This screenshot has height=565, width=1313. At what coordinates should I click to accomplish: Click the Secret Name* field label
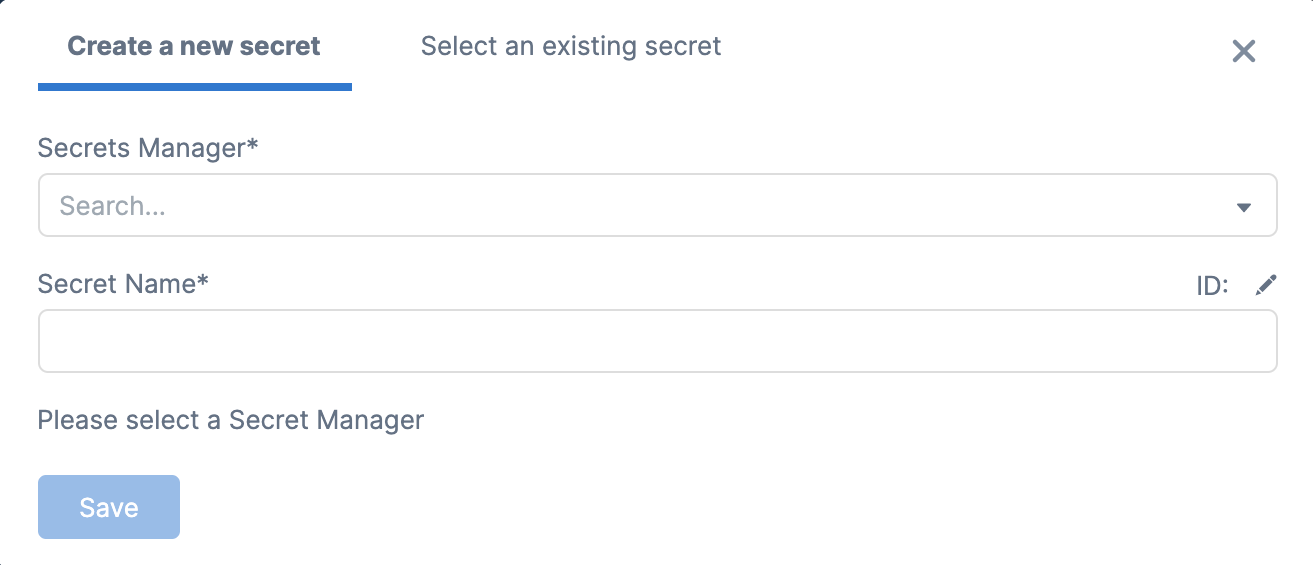[123, 284]
